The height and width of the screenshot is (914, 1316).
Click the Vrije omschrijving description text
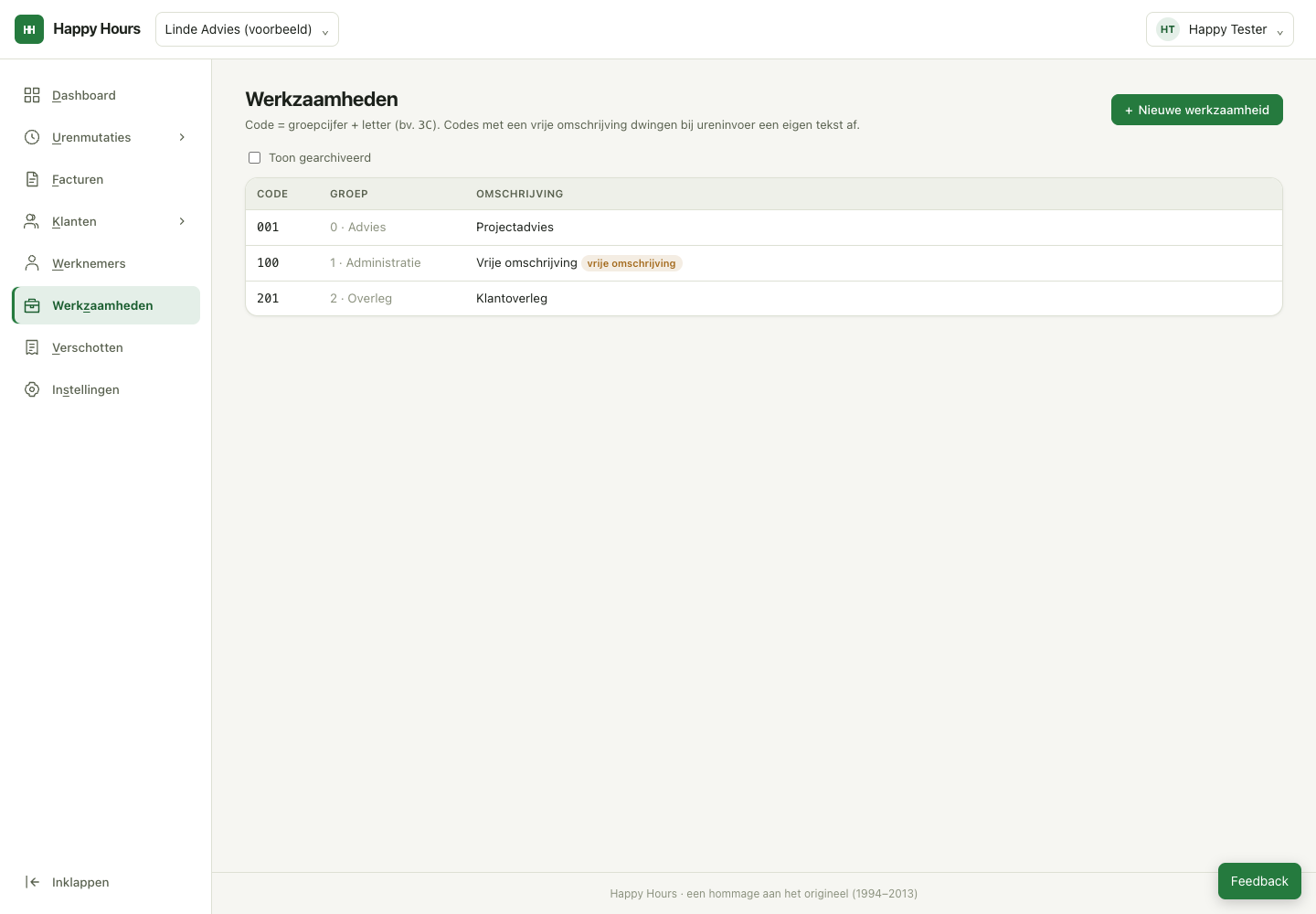click(526, 263)
